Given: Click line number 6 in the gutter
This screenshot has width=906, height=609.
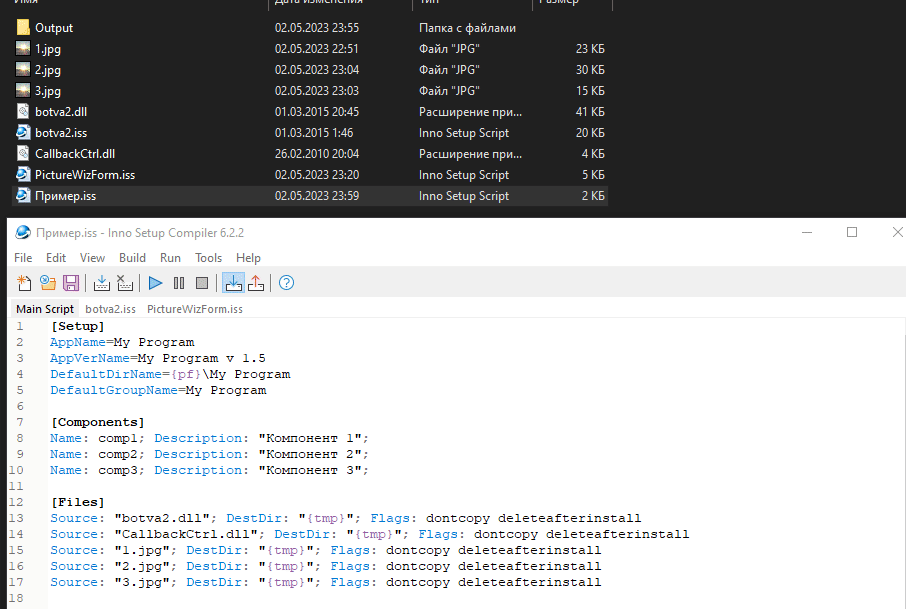Looking at the screenshot, I should (x=20, y=406).
